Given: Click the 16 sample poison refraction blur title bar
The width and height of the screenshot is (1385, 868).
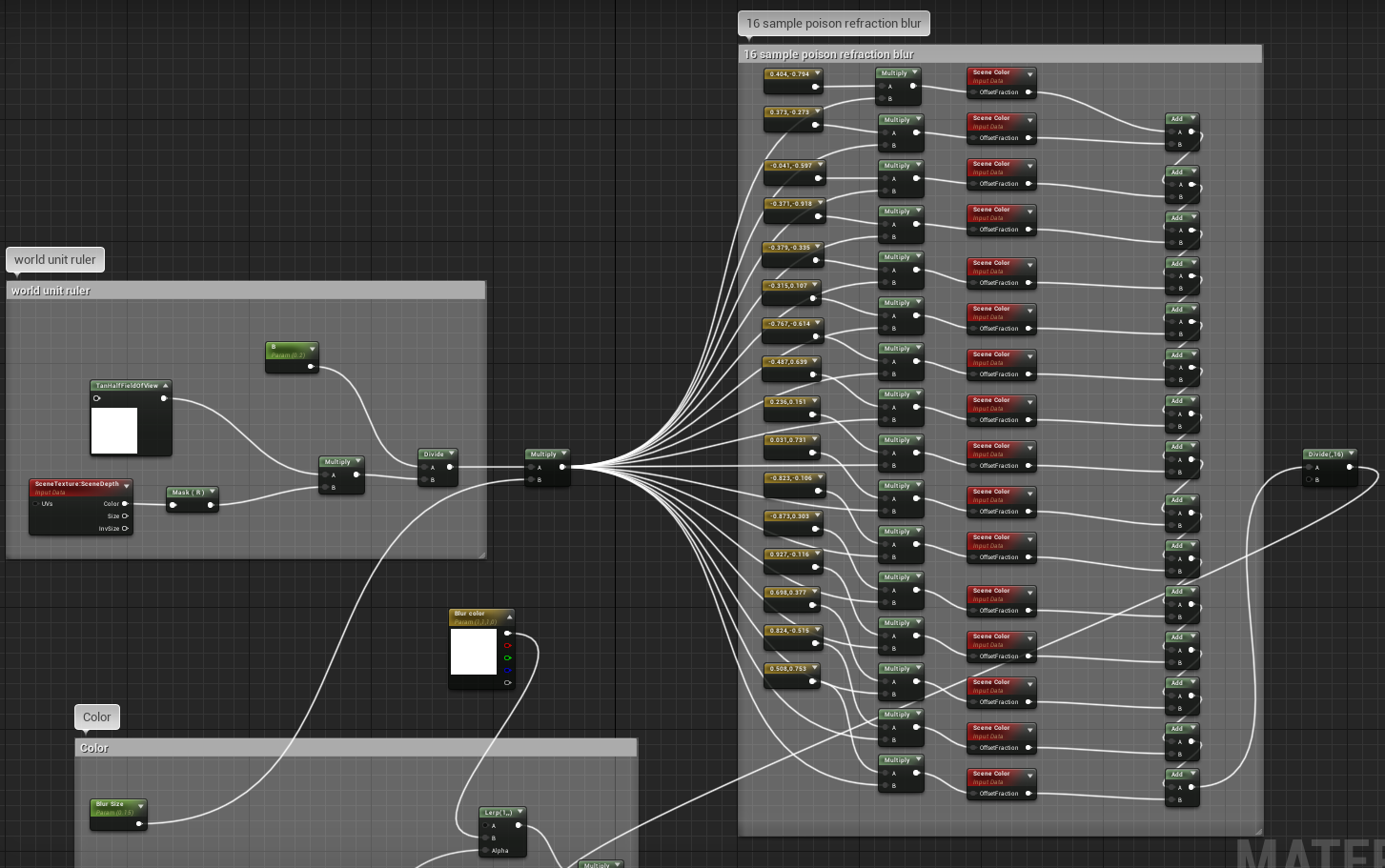Looking at the screenshot, I should (1000, 54).
